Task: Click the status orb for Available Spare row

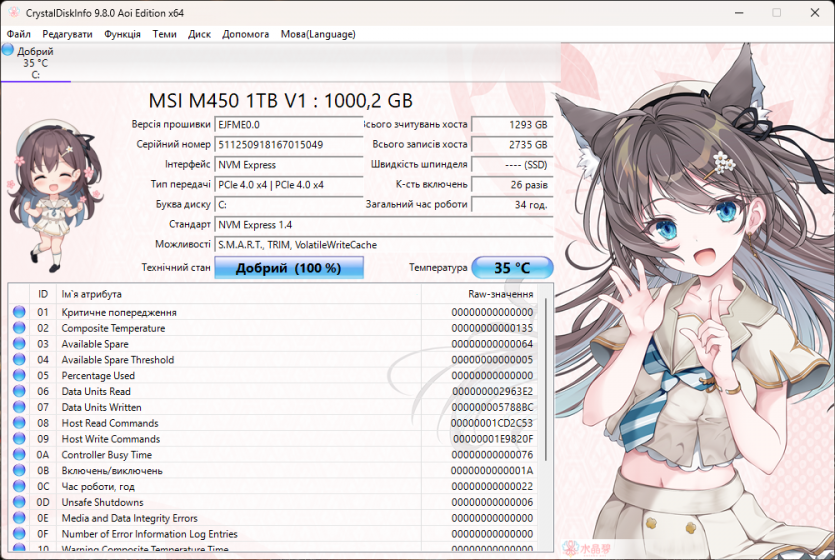Action: point(19,344)
